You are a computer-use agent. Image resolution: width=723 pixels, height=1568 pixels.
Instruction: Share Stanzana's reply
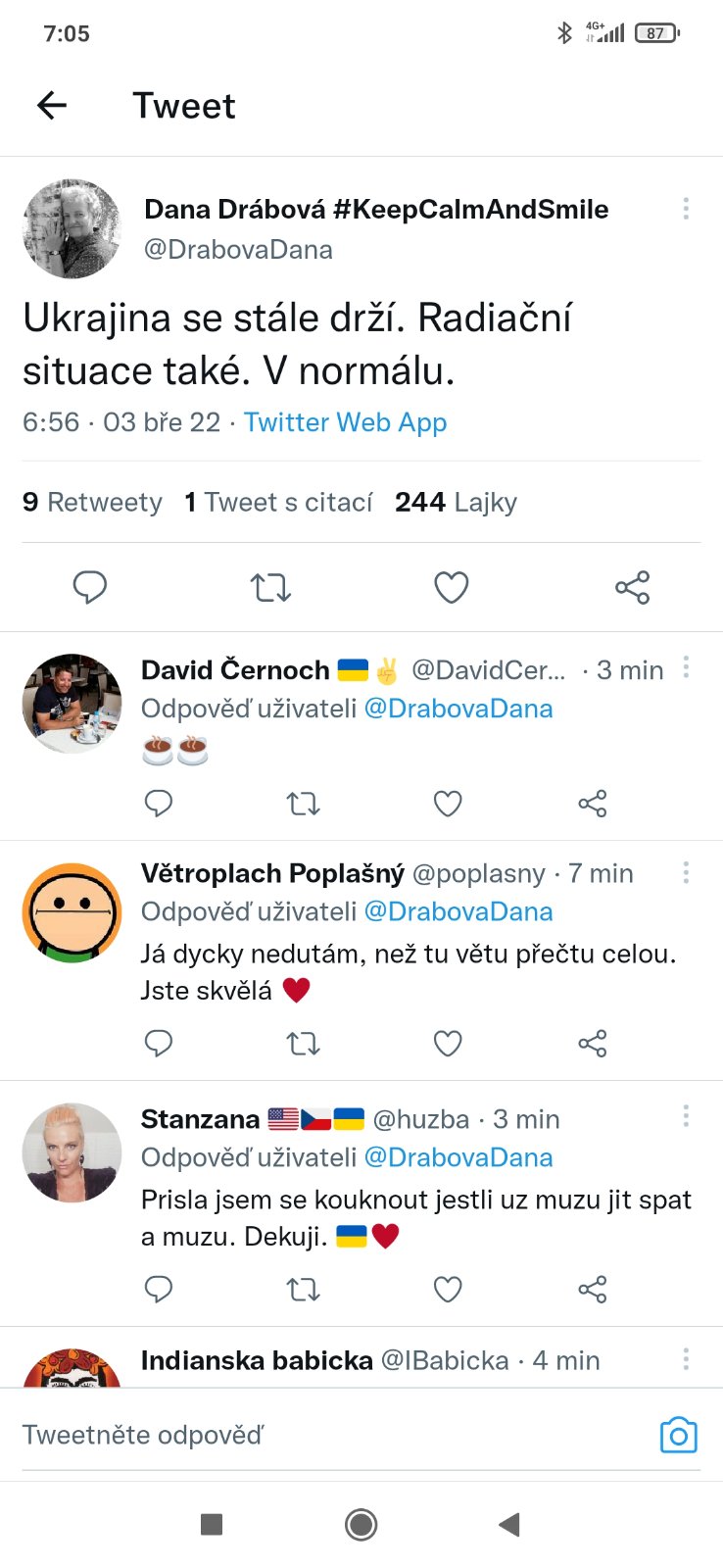pyautogui.click(x=593, y=1289)
